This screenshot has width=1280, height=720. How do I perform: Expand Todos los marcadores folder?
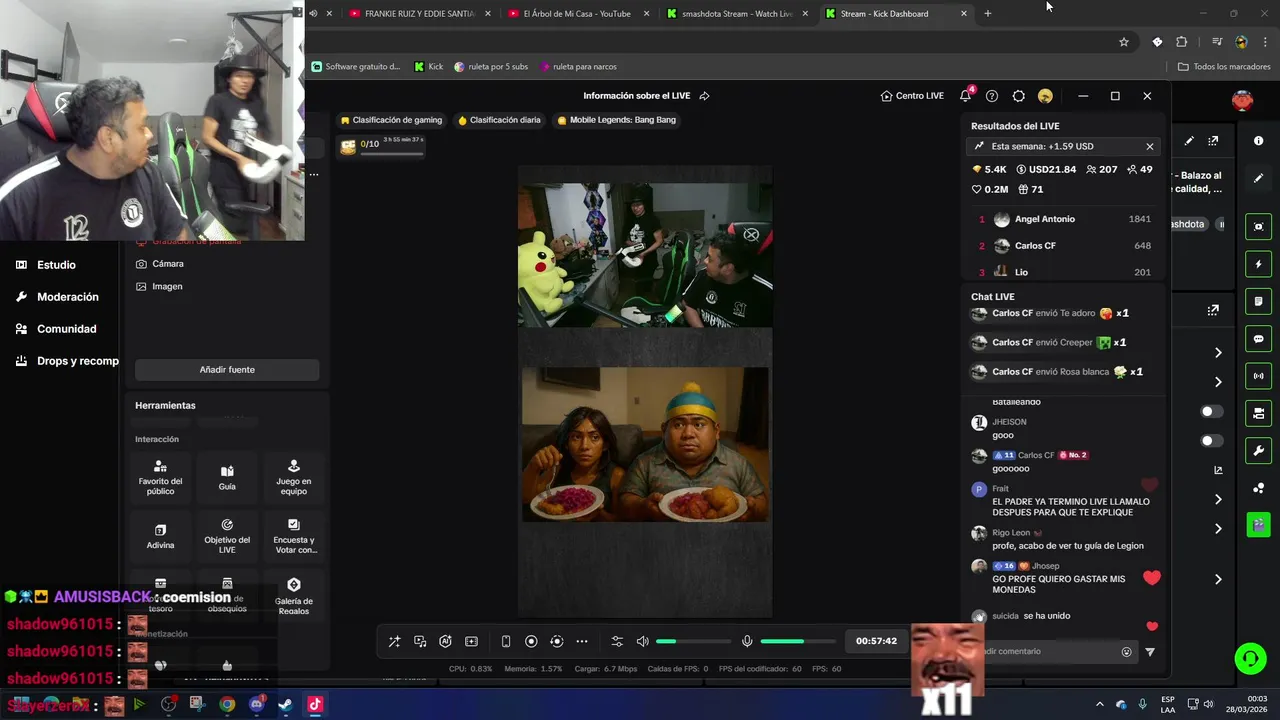pos(1224,67)
